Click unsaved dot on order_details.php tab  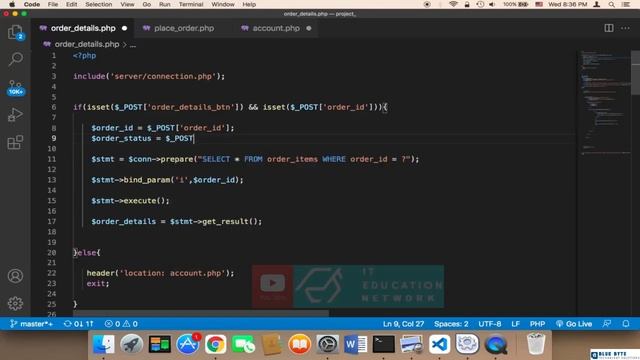coord(124,28)
